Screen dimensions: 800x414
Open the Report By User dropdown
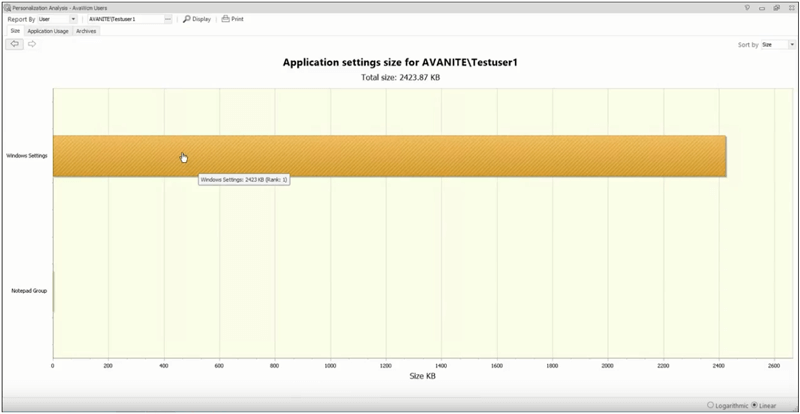pyautogui.click(x=73, y=19)
